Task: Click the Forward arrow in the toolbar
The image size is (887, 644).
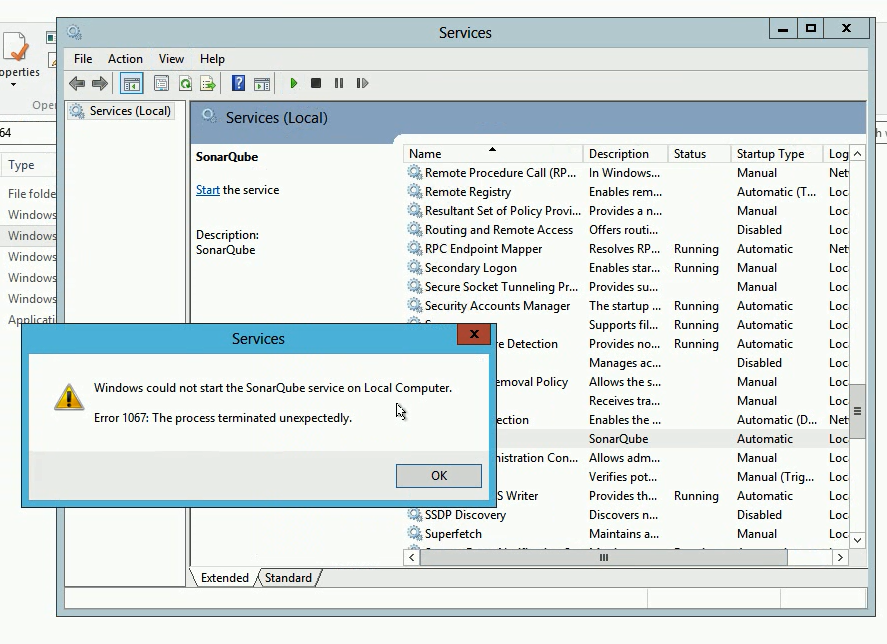Action: point(100,84)
